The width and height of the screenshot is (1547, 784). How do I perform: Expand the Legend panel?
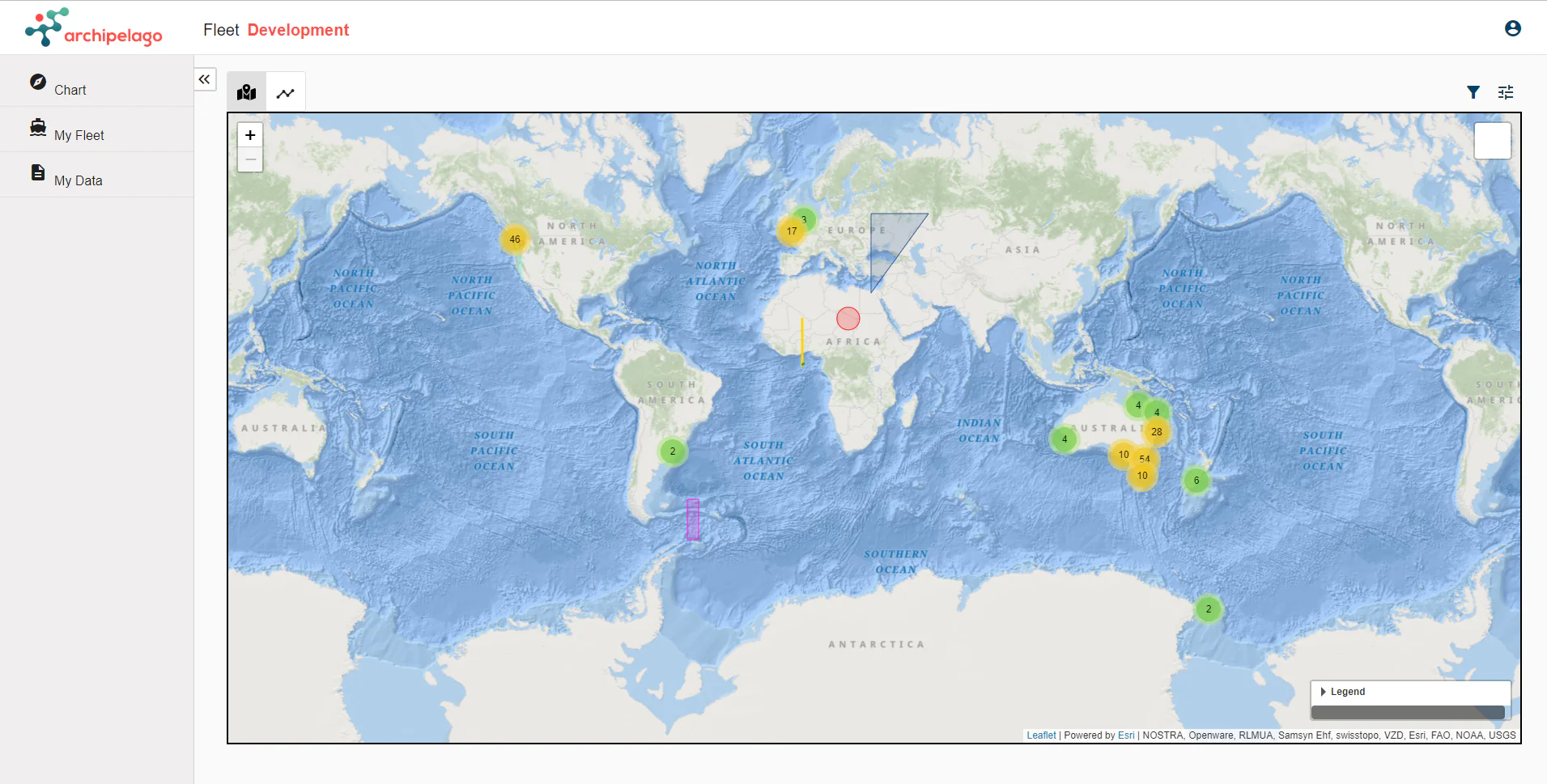tap(1347, 692)
